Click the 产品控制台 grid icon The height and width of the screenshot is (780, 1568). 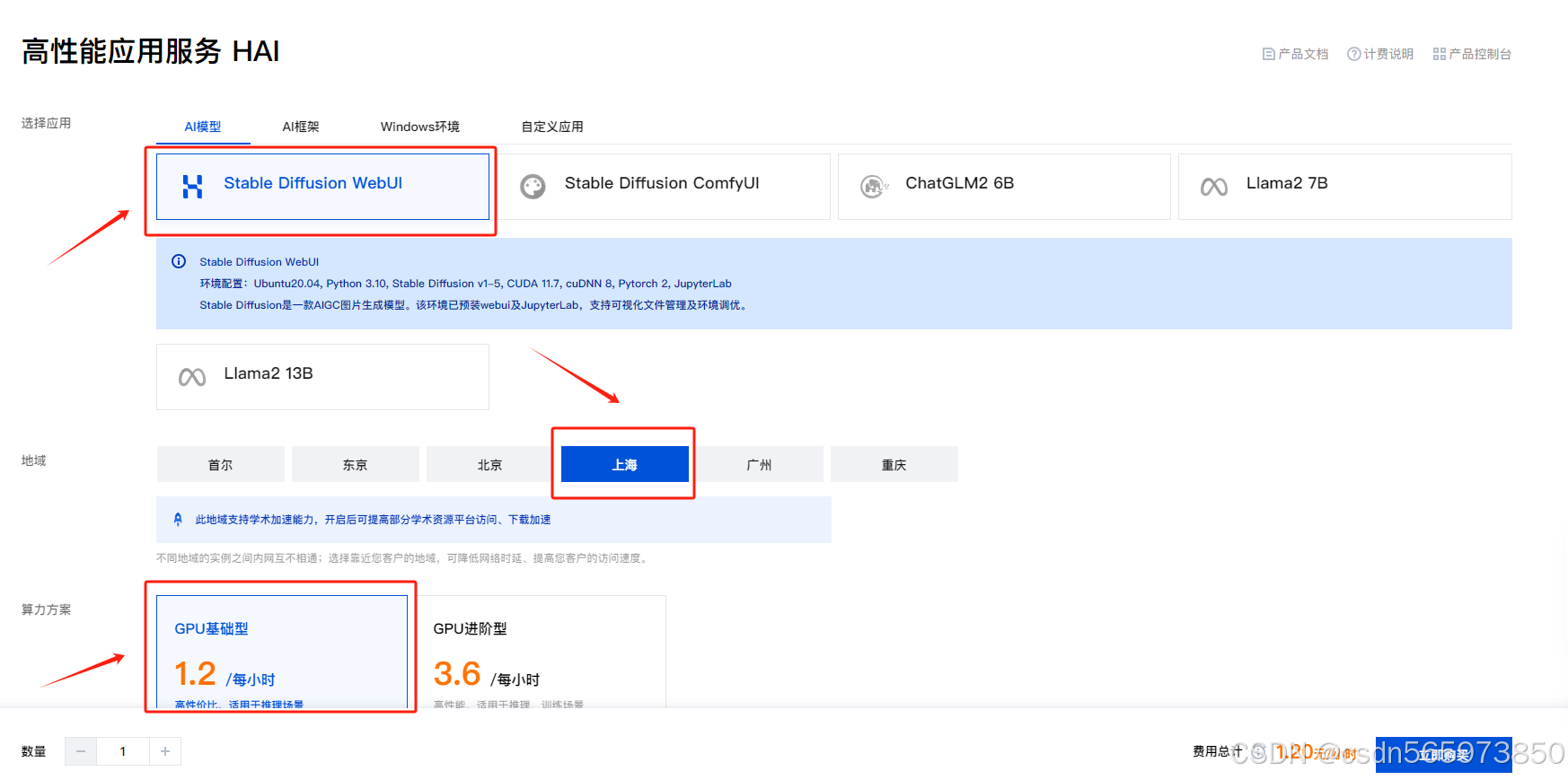pos(1439,54)
